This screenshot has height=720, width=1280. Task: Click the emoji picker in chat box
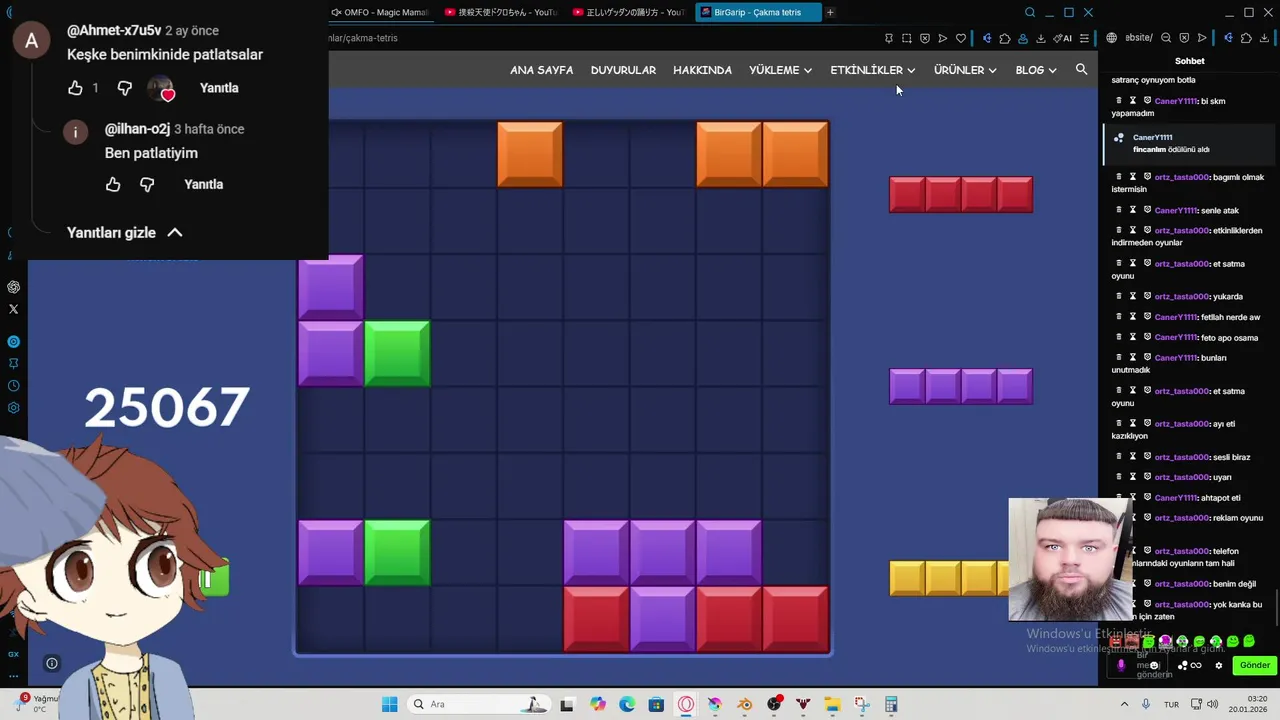pos(1154,665)
